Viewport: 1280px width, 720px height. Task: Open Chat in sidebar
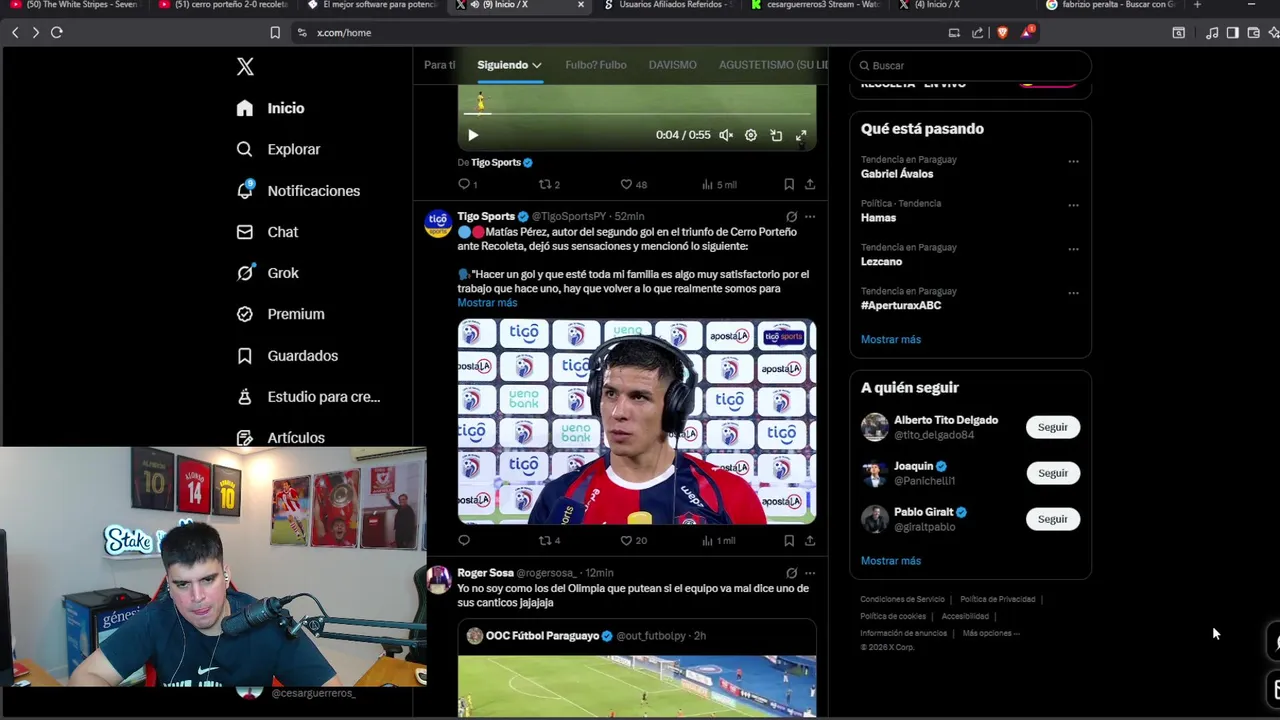point(267,232)
